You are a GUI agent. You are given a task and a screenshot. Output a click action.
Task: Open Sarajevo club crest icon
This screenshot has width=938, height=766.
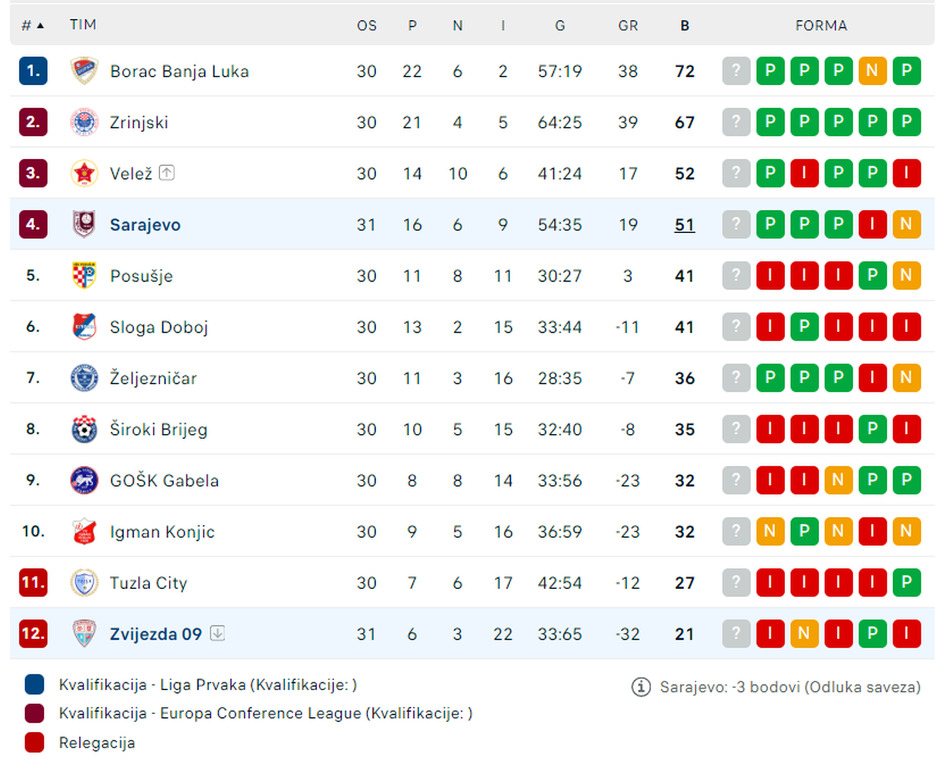pyautogui.click(x=84, y=224)
